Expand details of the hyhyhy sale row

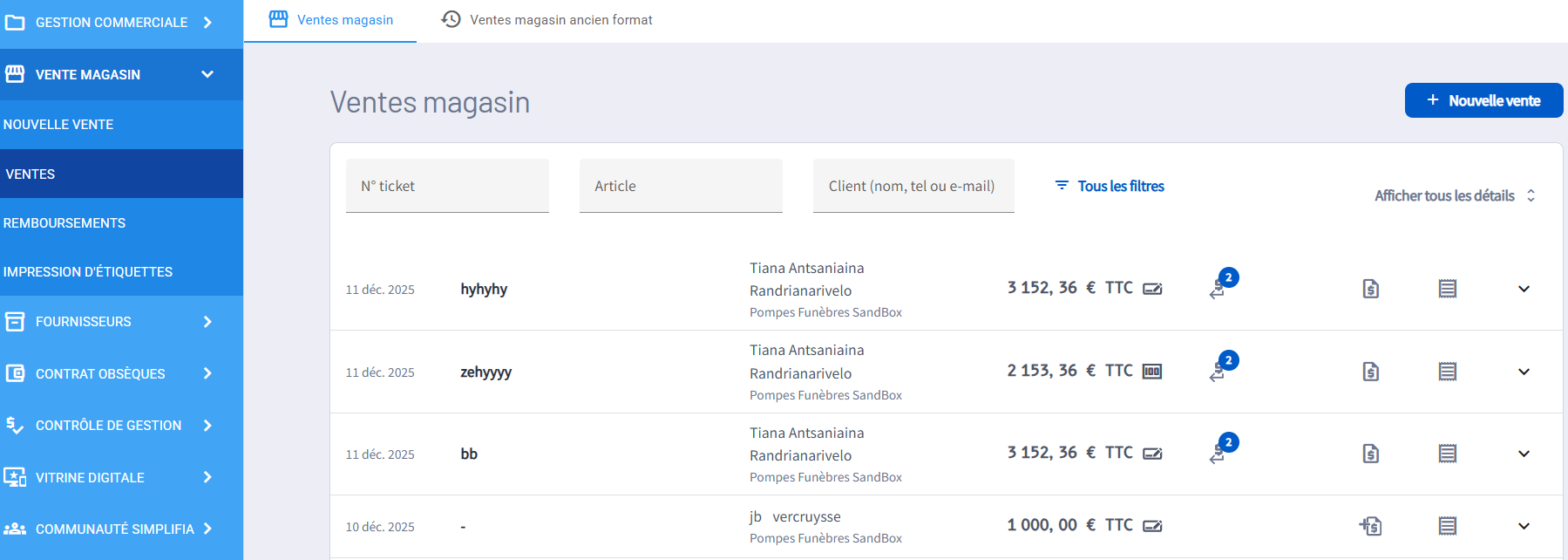point(1524,289)
